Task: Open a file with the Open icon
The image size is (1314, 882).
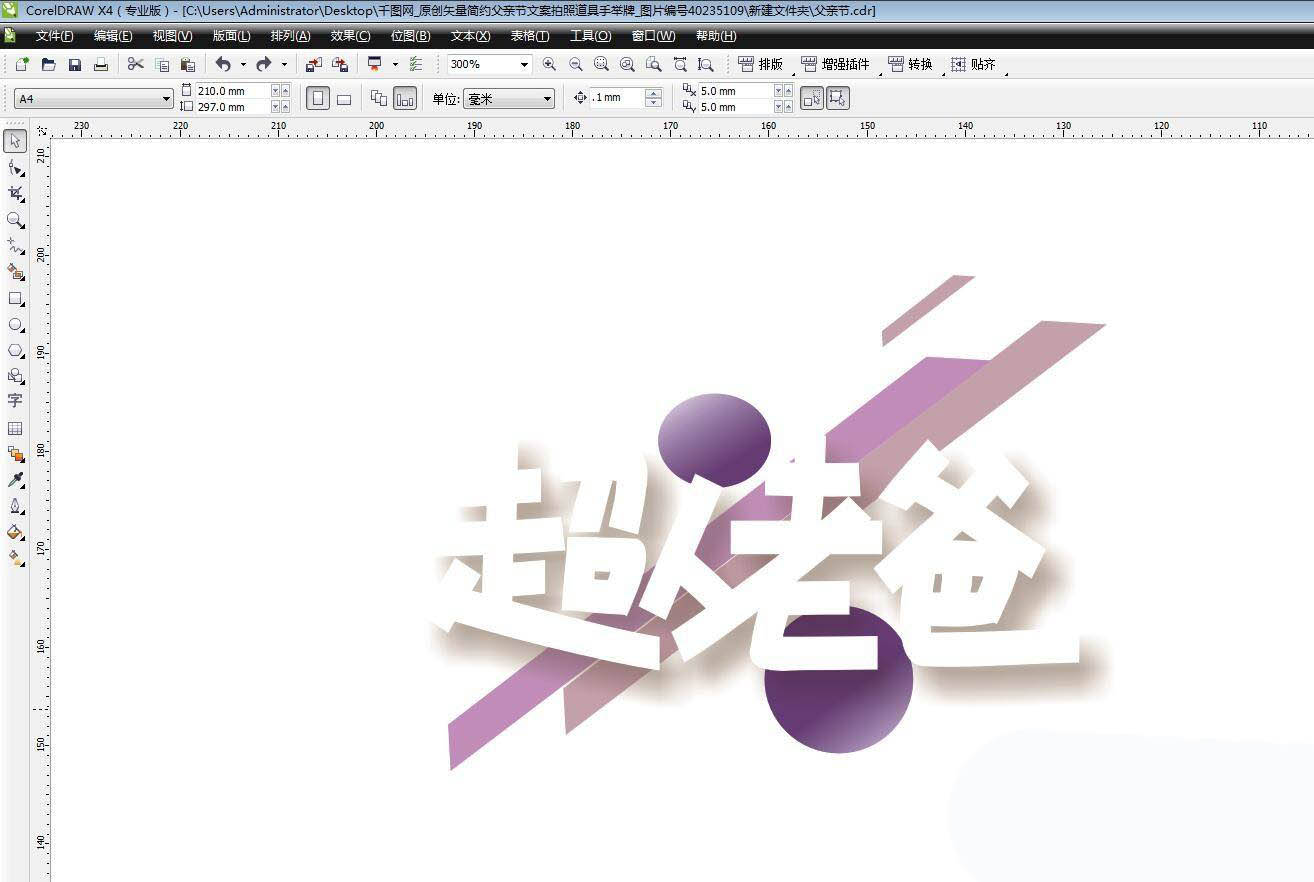Action: pyautogui.click(x=48, y=64)
